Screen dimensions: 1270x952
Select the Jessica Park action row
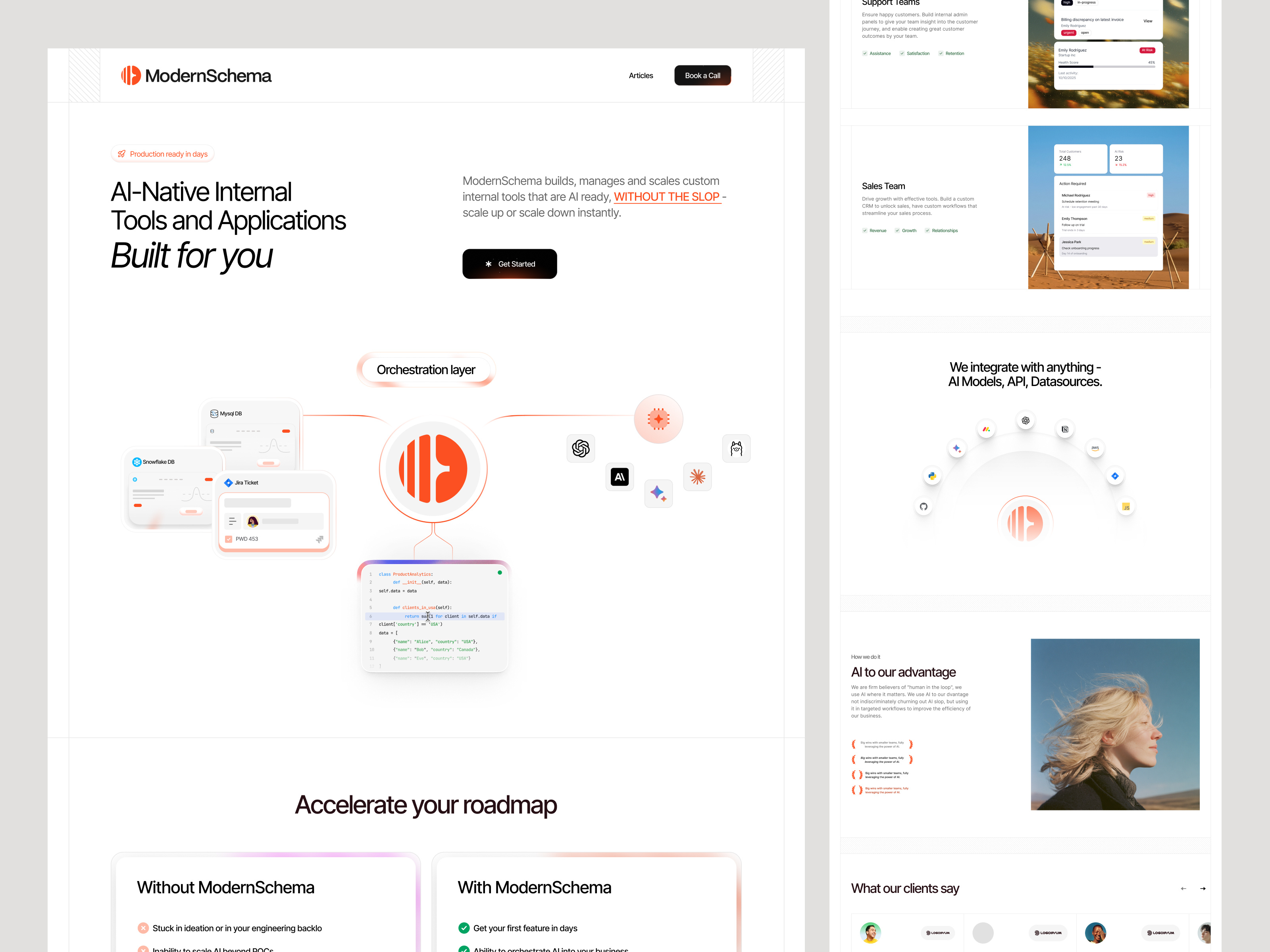[x=1108, y=247]
